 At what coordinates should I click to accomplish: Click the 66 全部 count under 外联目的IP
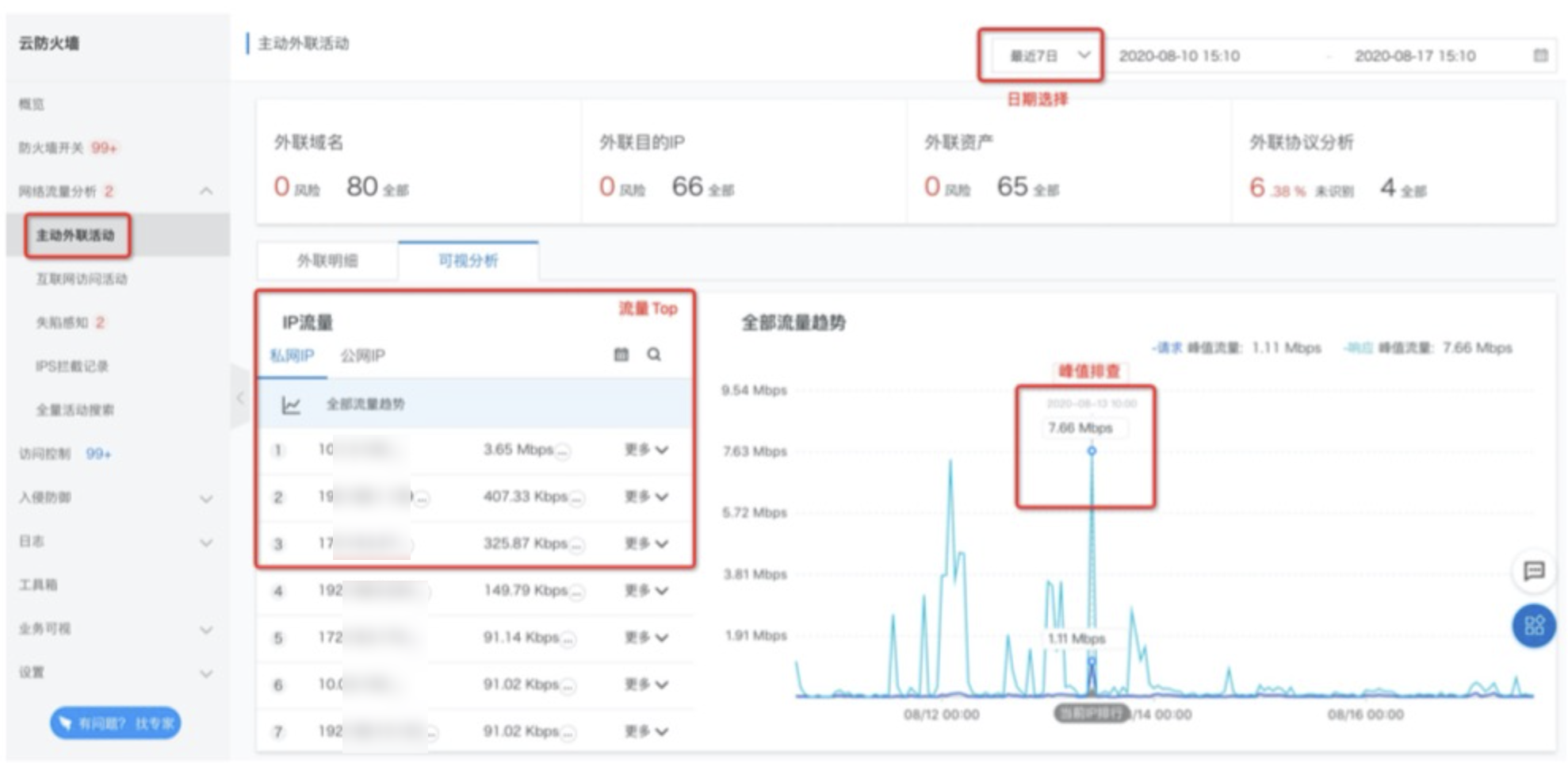(702, 187)
